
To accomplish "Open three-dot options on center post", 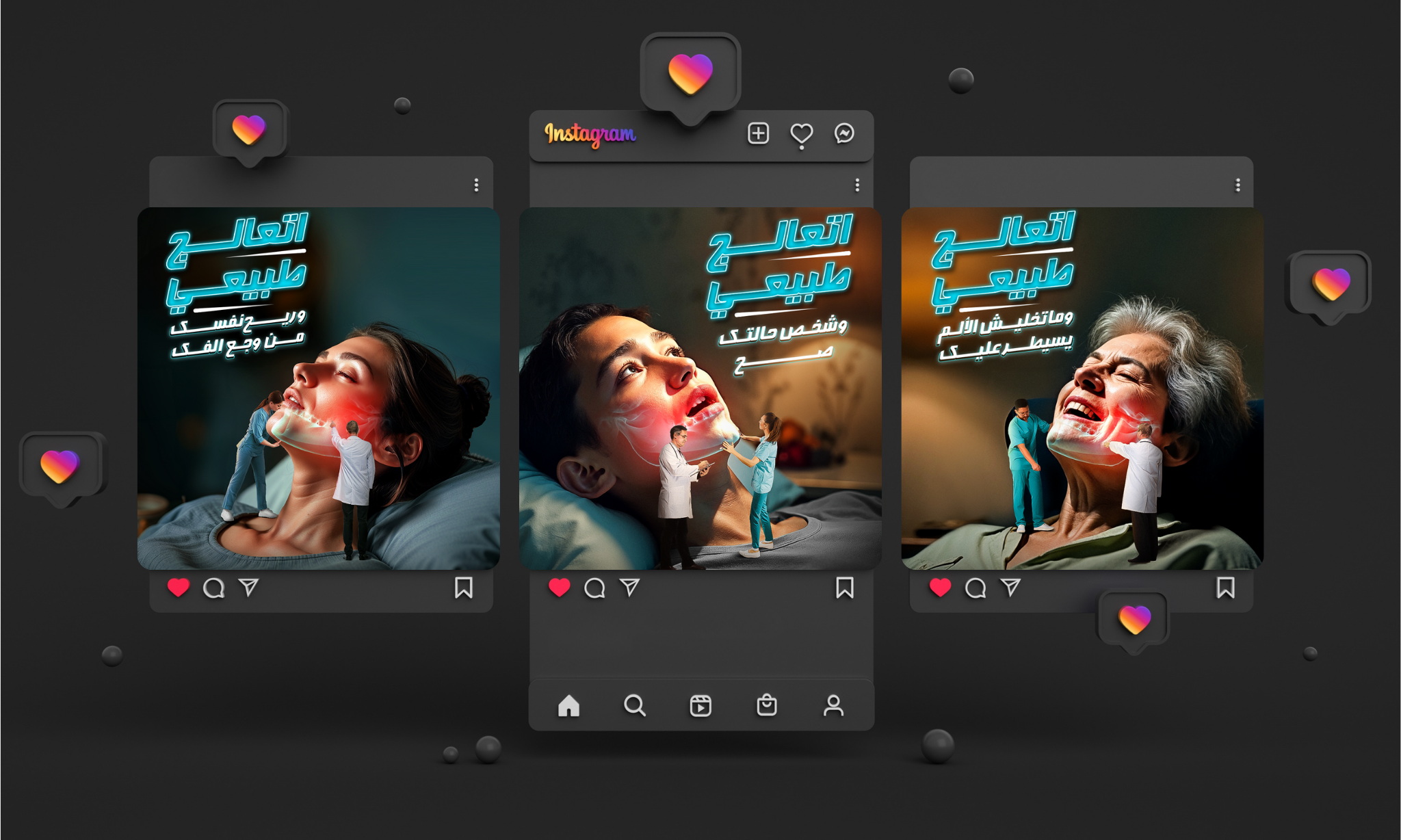I will click(x=857, y=185).
